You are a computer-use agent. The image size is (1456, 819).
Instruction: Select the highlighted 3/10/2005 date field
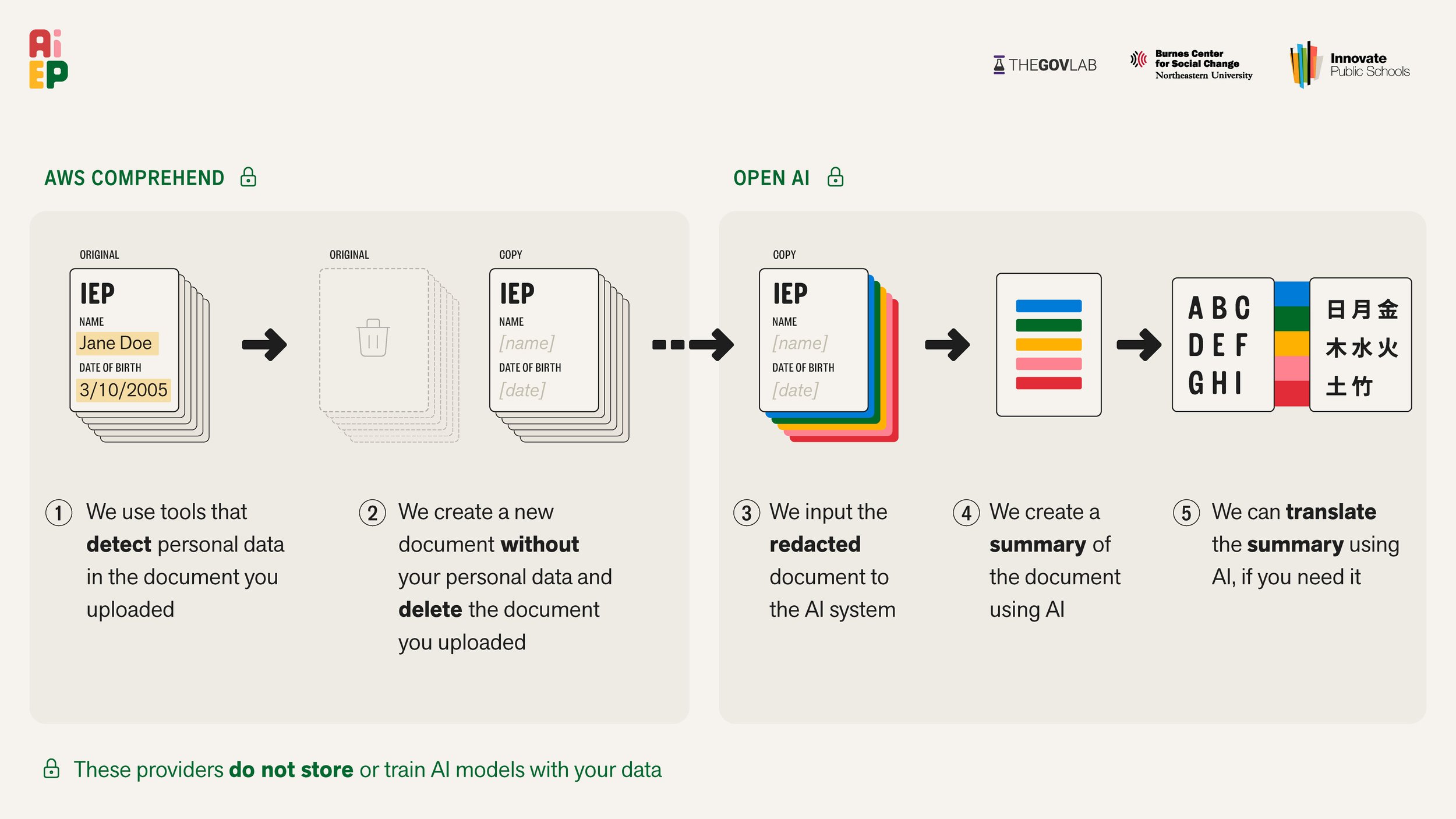click(x=123, y=390)
